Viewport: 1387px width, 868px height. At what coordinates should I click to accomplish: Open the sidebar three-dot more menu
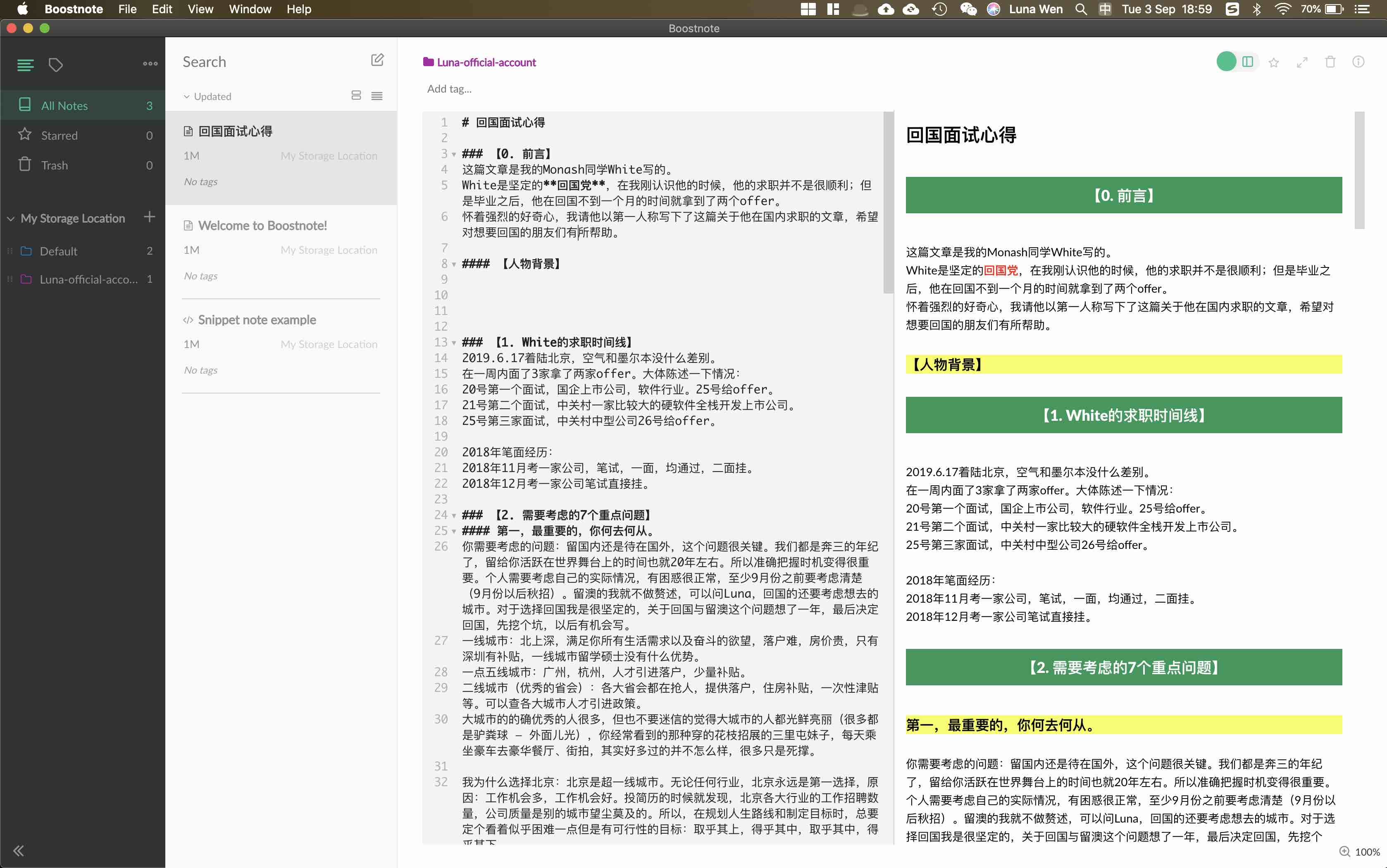pyautogui.click(x=150, y=64)
